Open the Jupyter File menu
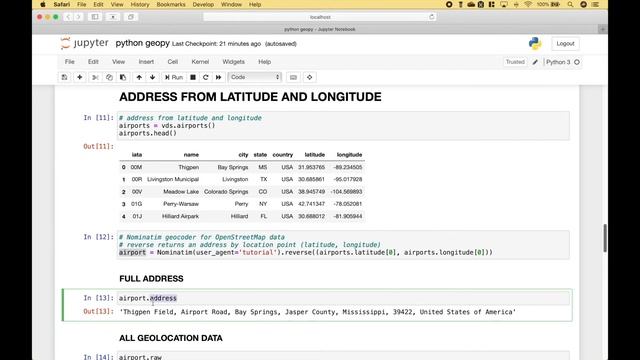The height and width of the screenshot is (360, 640). click(69, 62)
